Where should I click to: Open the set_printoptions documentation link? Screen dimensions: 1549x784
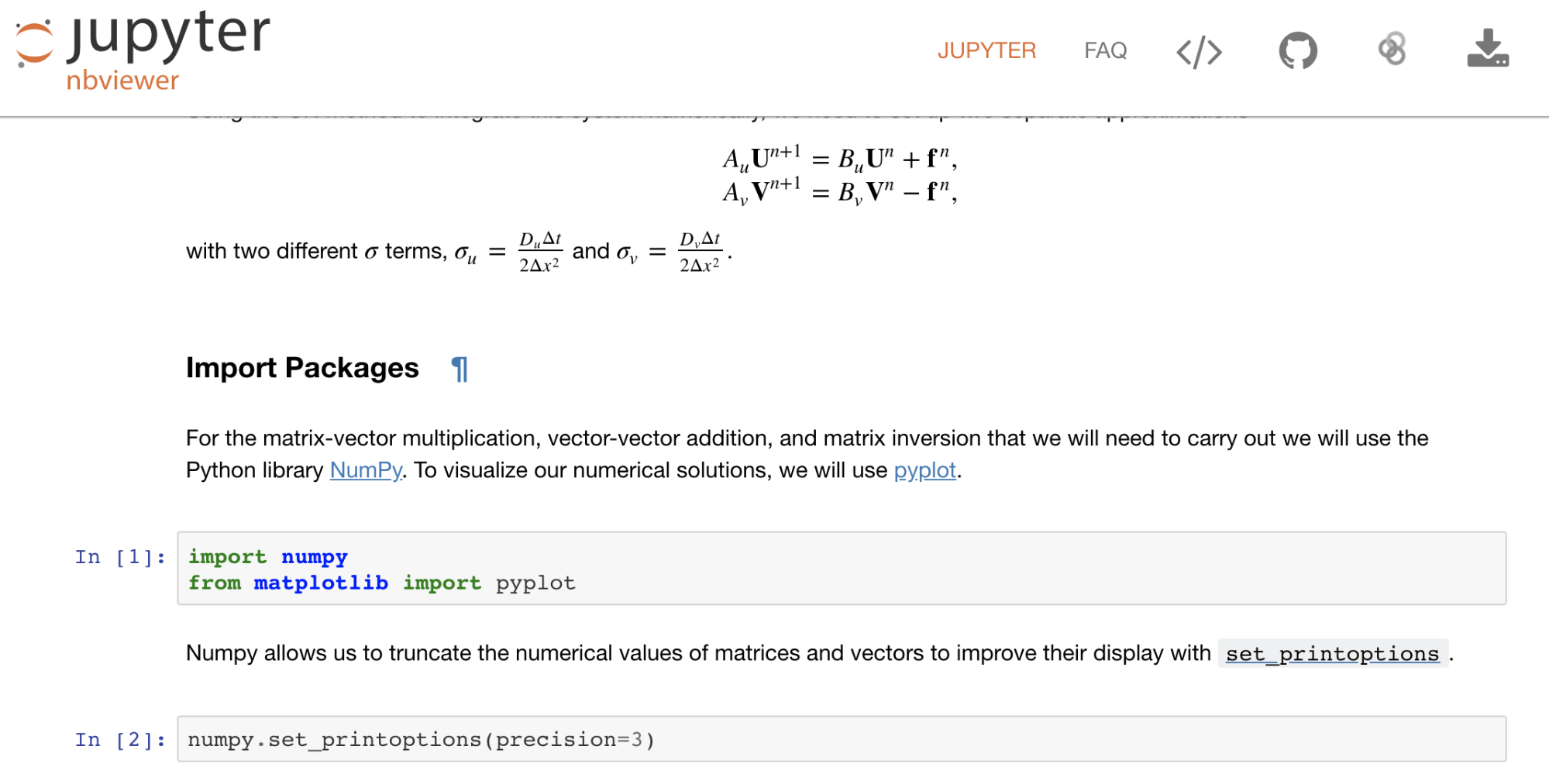tap(1331, 654)
